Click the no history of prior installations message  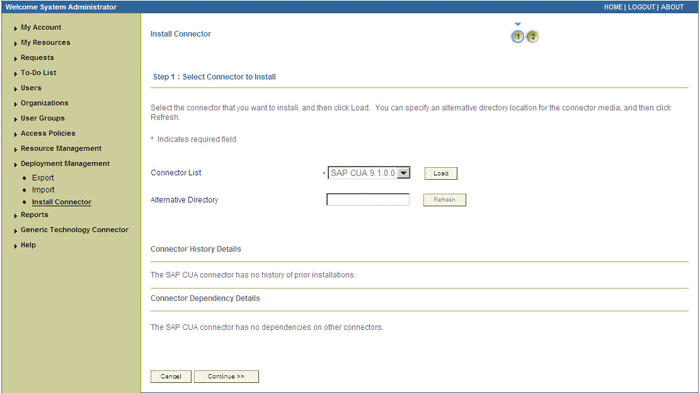(253, 275)
